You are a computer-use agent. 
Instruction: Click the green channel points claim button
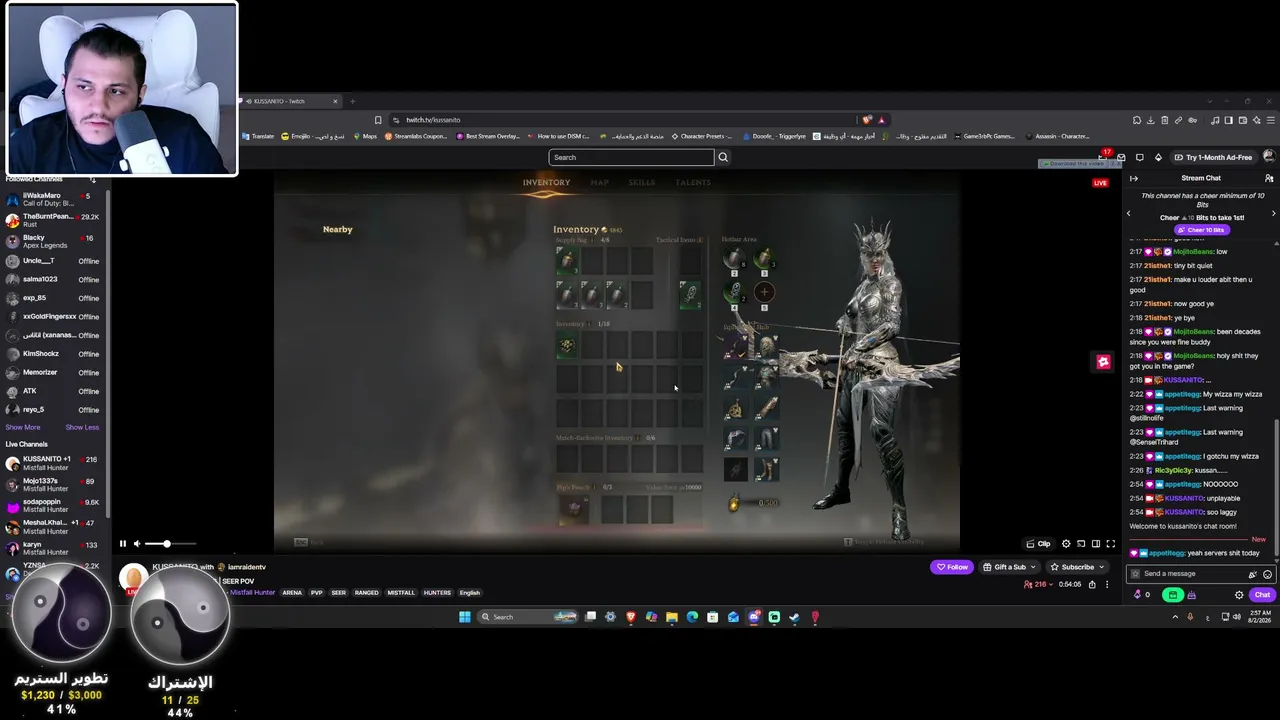coord(1173,595)
